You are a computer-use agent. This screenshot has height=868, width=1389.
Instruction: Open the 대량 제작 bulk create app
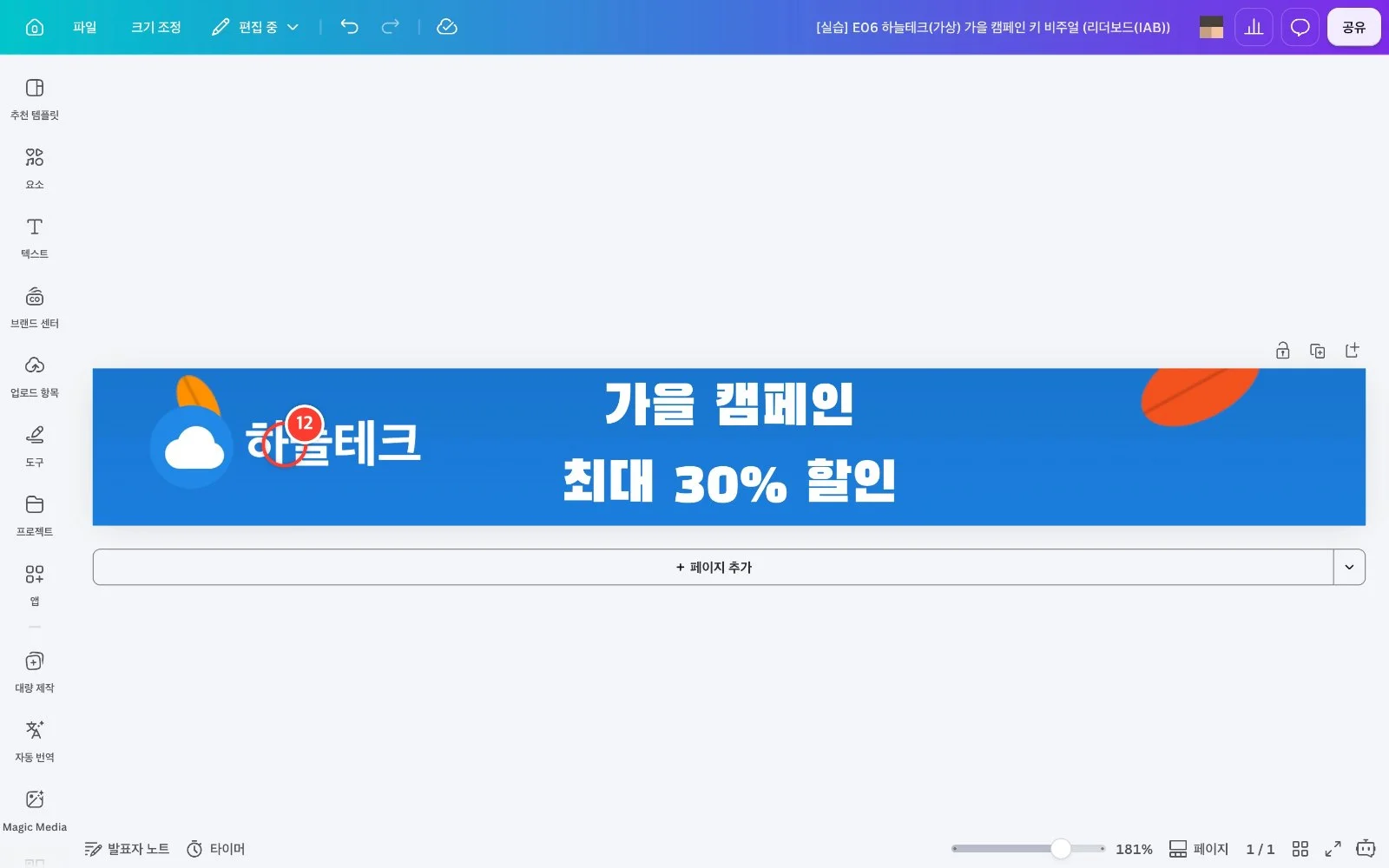[x=35, y=672]
